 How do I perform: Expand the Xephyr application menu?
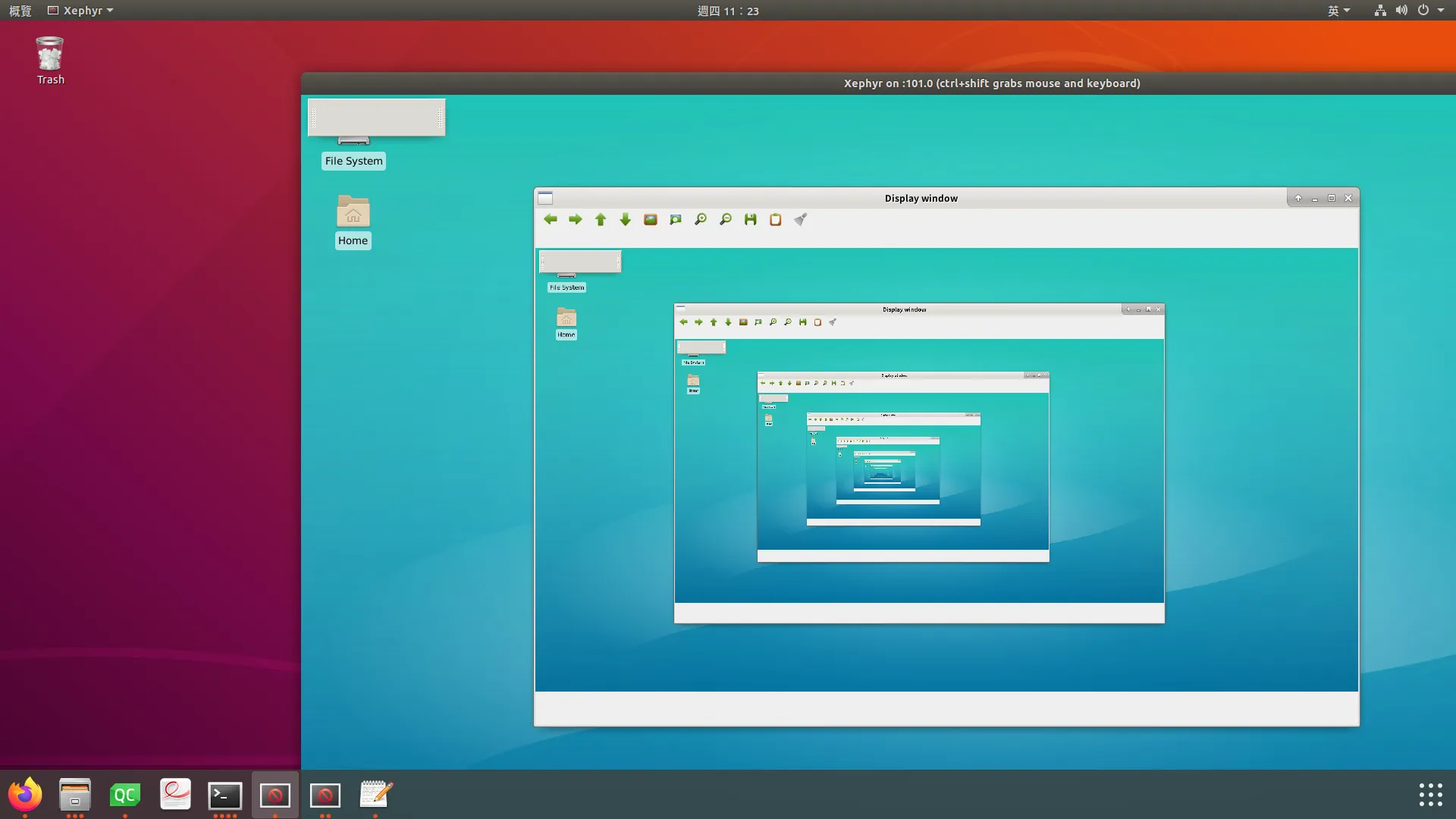click(x=80, y=11)
